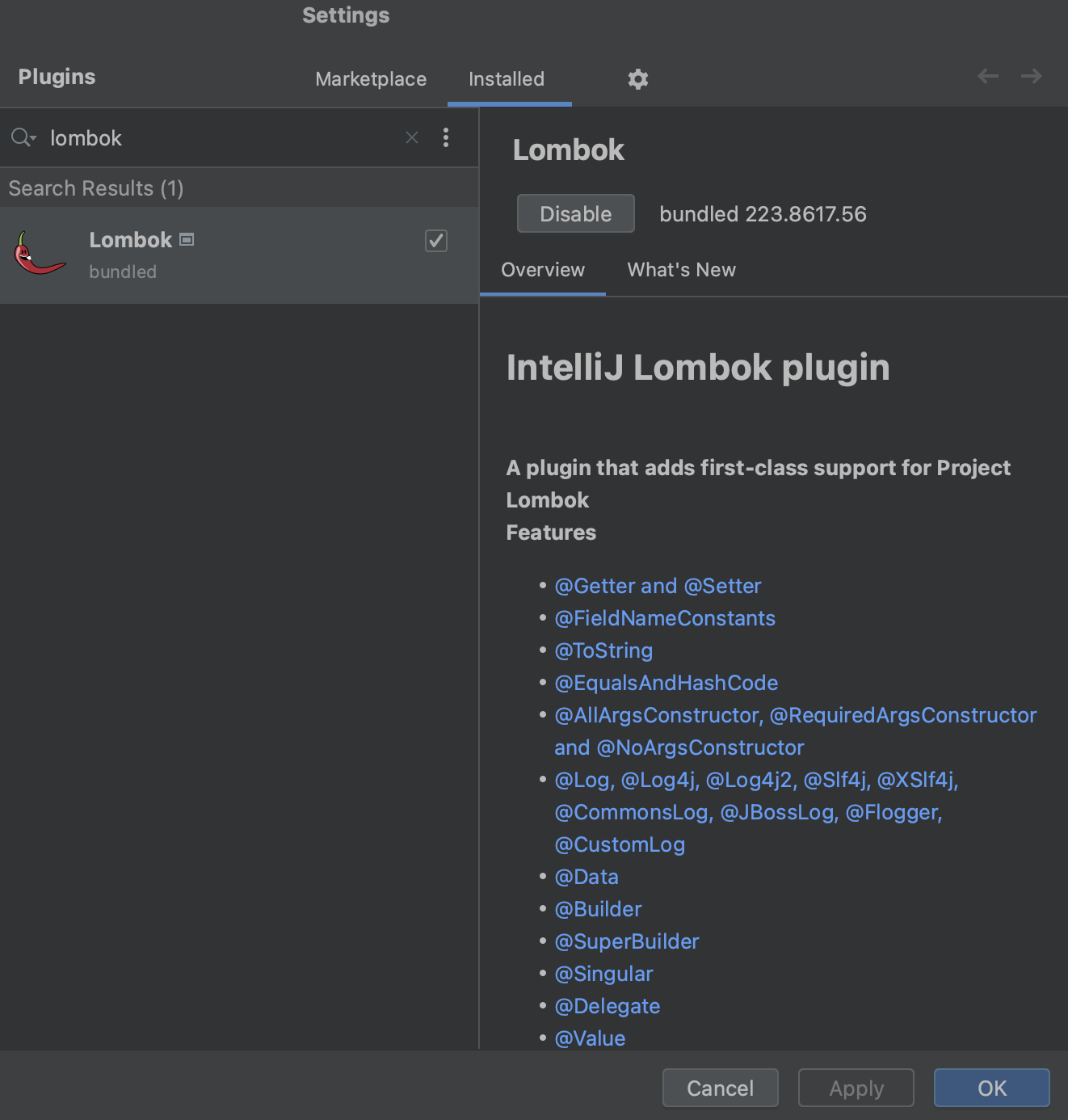Viewport: 1068px width, 1120px height.
Task: Open the Overview tab
Action: (543, 270)
